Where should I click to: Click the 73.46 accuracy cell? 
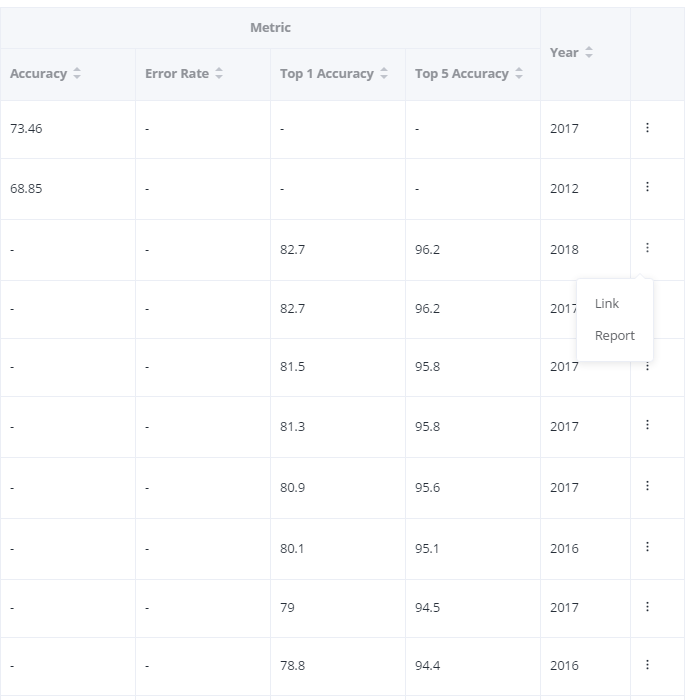click(27, 129)
